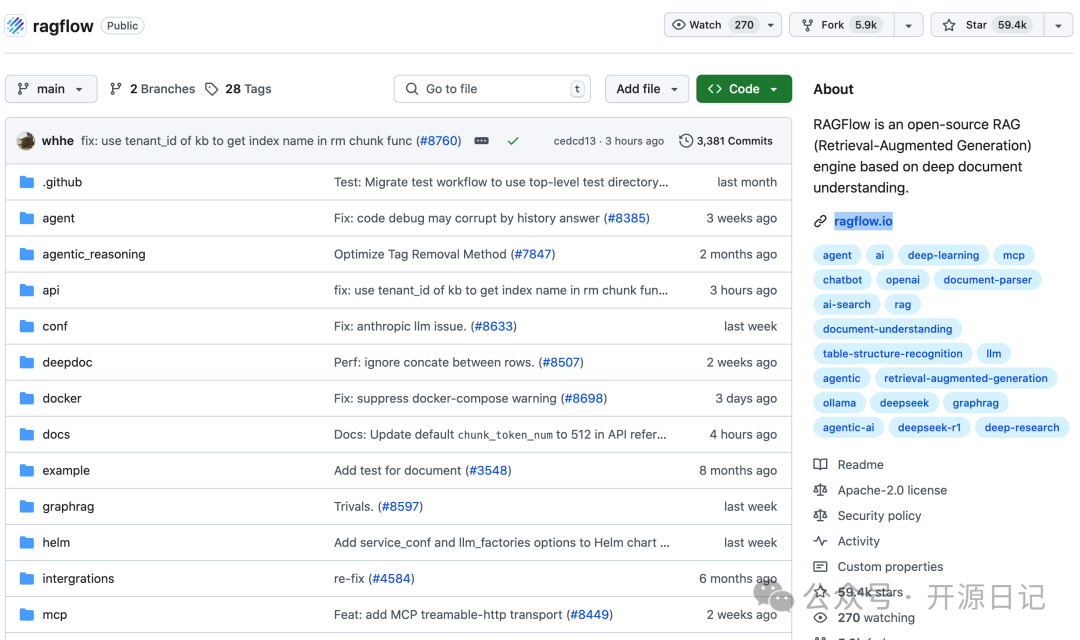The width and height of the screenshot is (1080, 640).
Task: Click the Custom properties icon
Action: 820,566
